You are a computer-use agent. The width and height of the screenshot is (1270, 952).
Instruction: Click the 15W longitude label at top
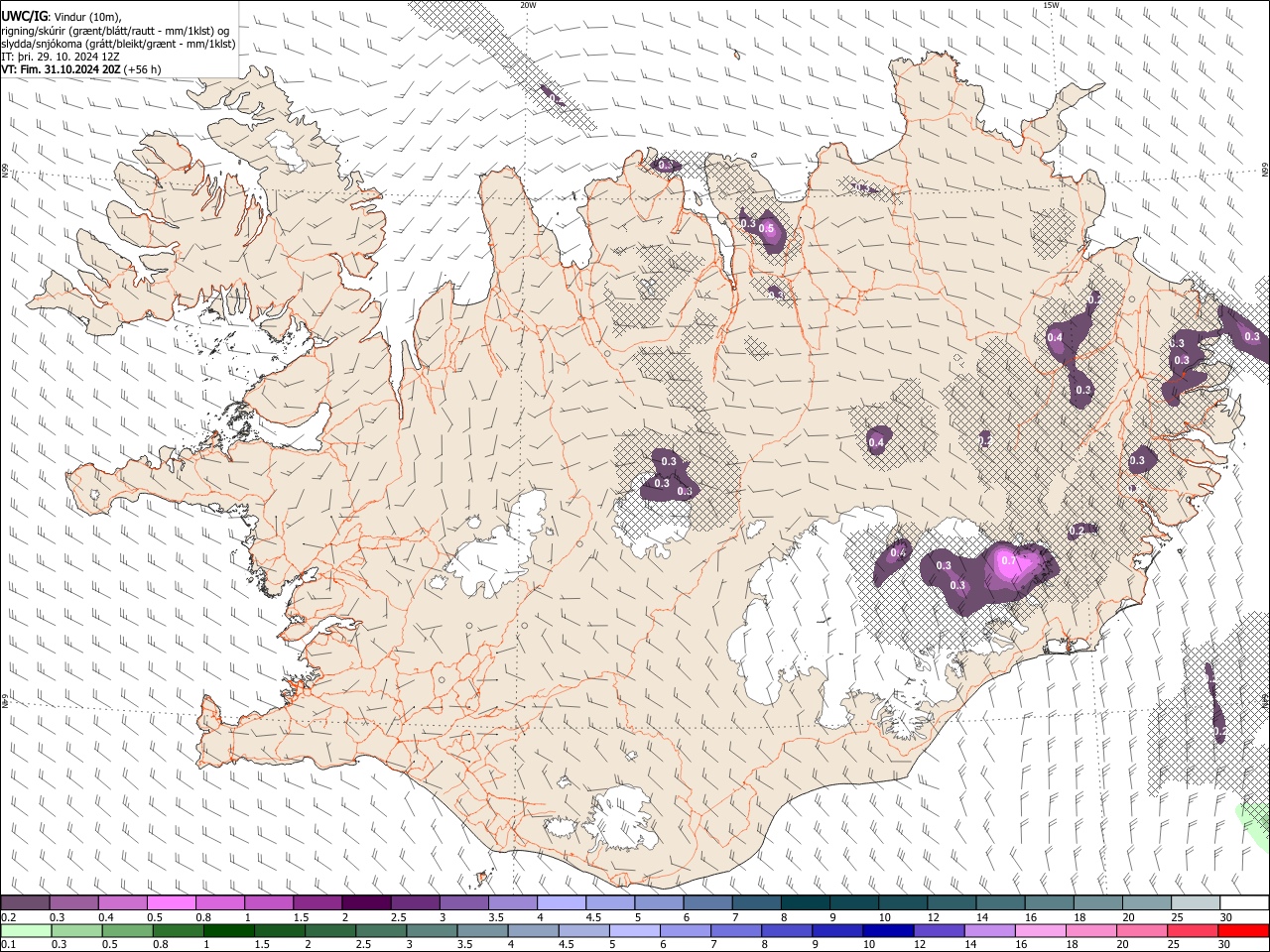(x=1051, y=5)
